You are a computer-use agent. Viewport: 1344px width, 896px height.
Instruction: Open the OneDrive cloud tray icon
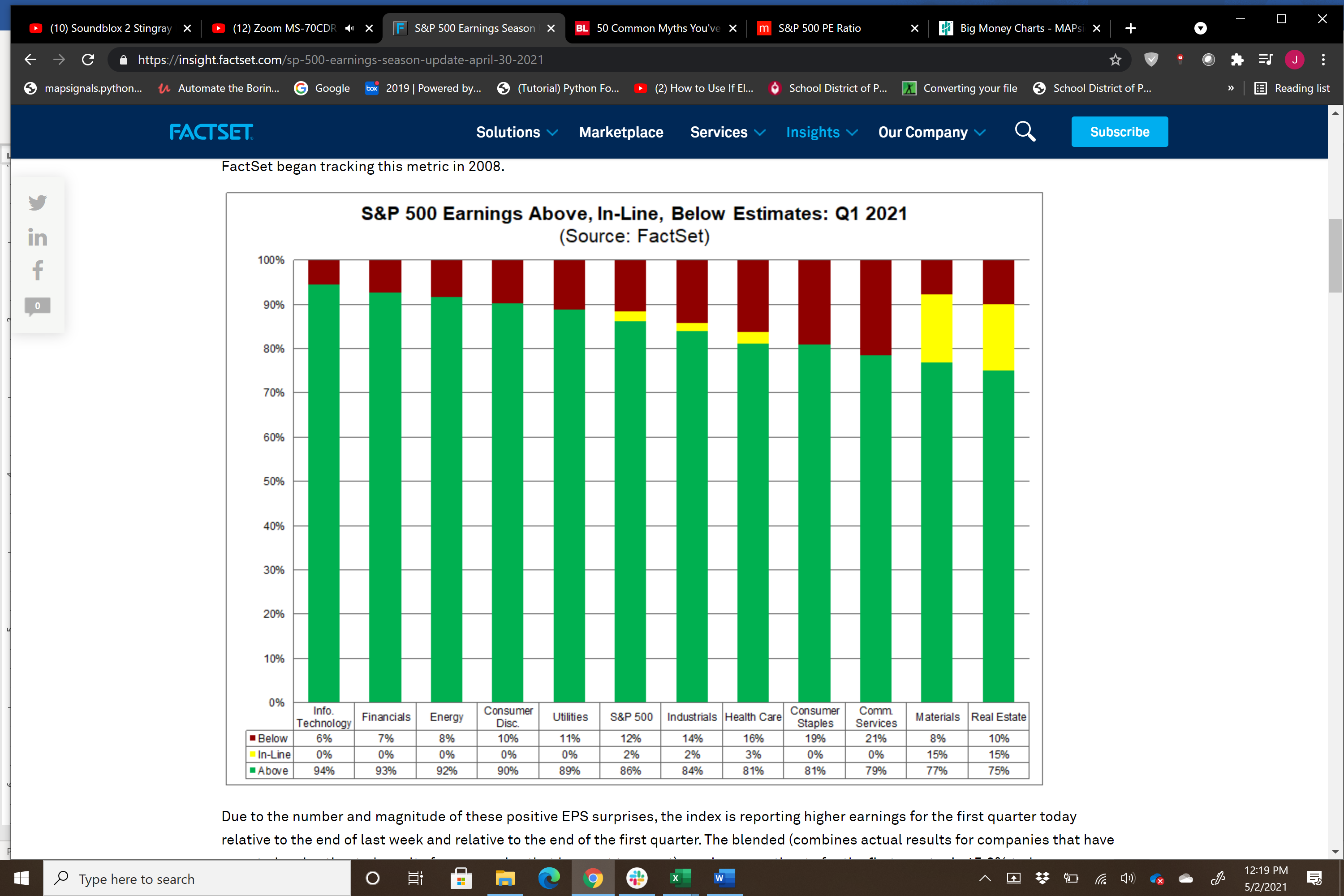tap(1186, 878)
